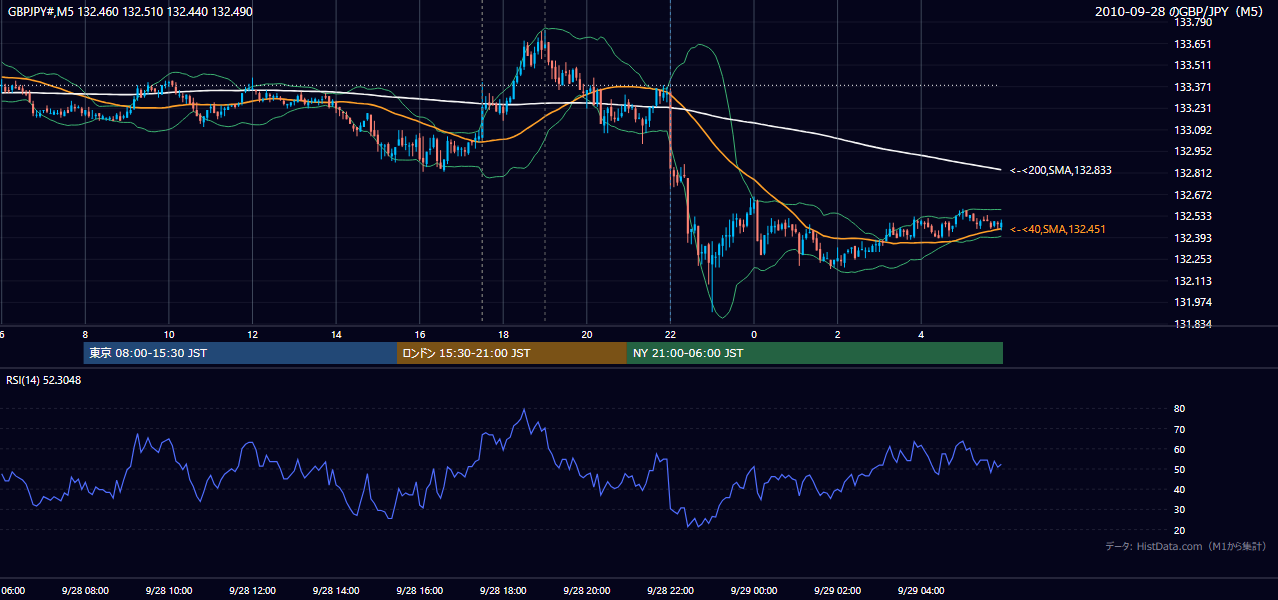The height and width of the screenshot is (600, 1278).
Task: Select the 200 SMA 132.833 label
Action: click(1060, 170)
